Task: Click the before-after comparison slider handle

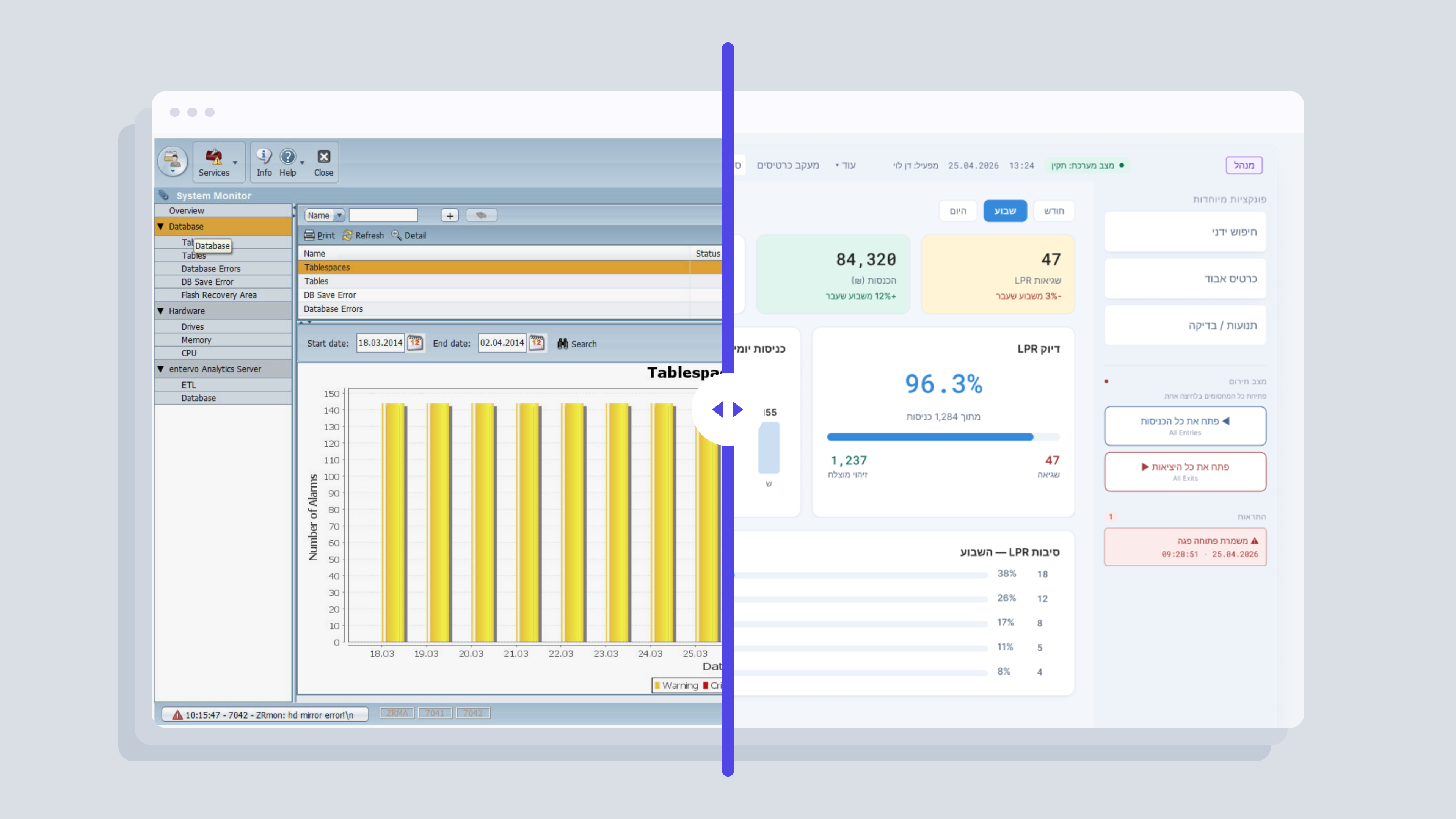Action: click(x=728, y=409)
